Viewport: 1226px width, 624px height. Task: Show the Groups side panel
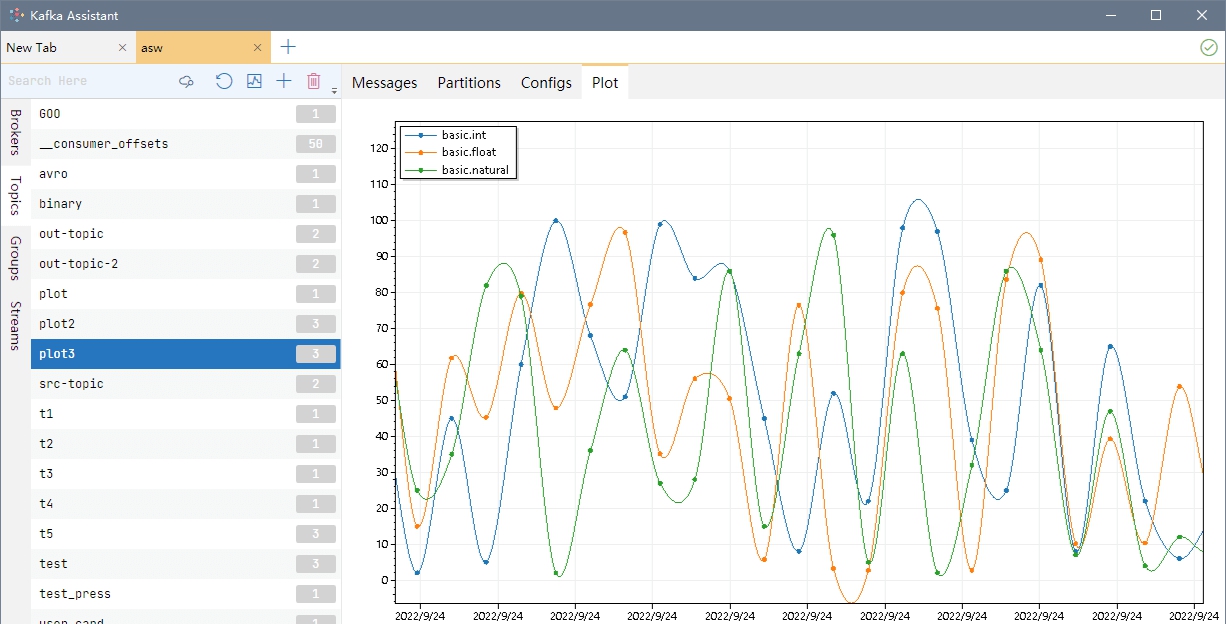tap(15, 258)
